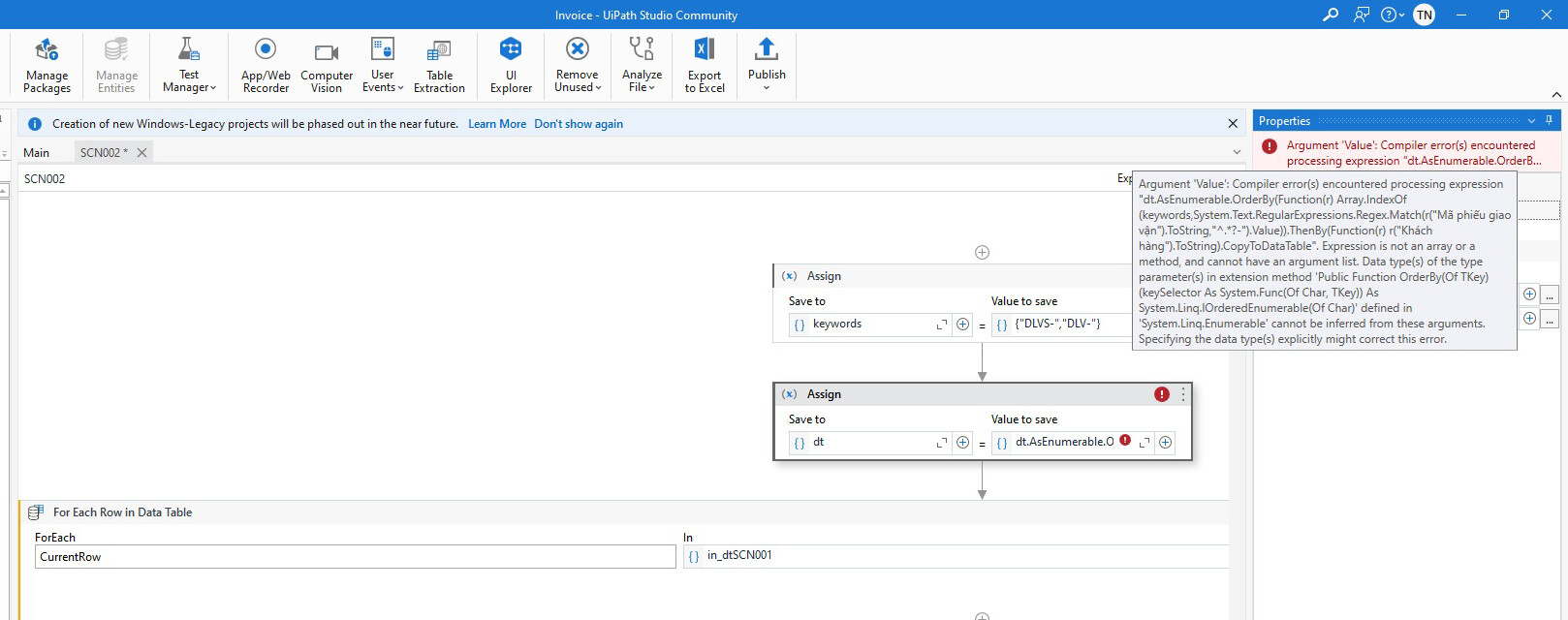The image size is (1568, 620).
Task: Open the upper Properties ellipsis button
Action: tap(1550, 294)
